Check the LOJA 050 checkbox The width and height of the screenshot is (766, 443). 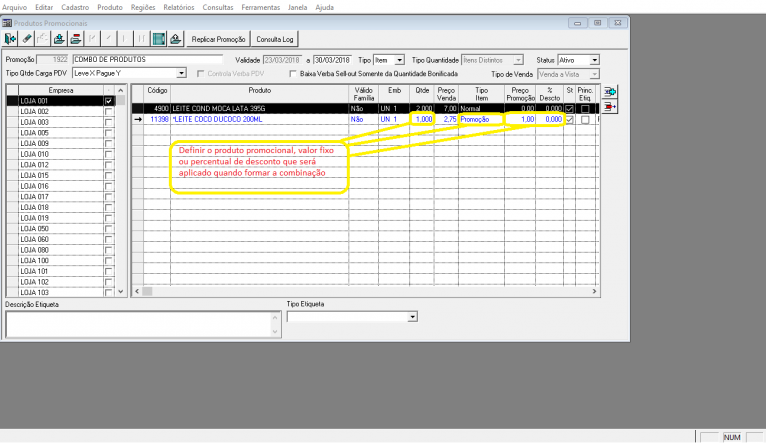[108, 229]
